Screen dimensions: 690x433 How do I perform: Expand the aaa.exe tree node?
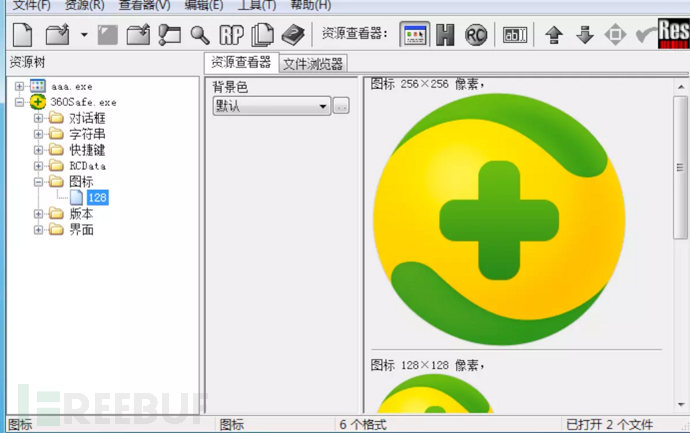coord(19,86)
